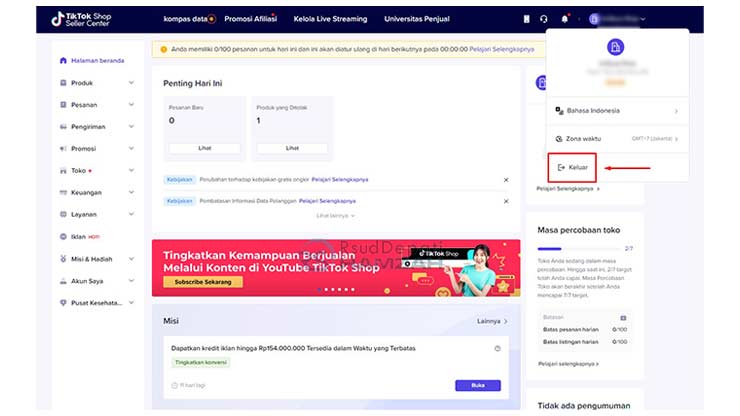Open Pelajari Selengkapnya in the top alert
This screenshot has width=740, height=416.
502,49
